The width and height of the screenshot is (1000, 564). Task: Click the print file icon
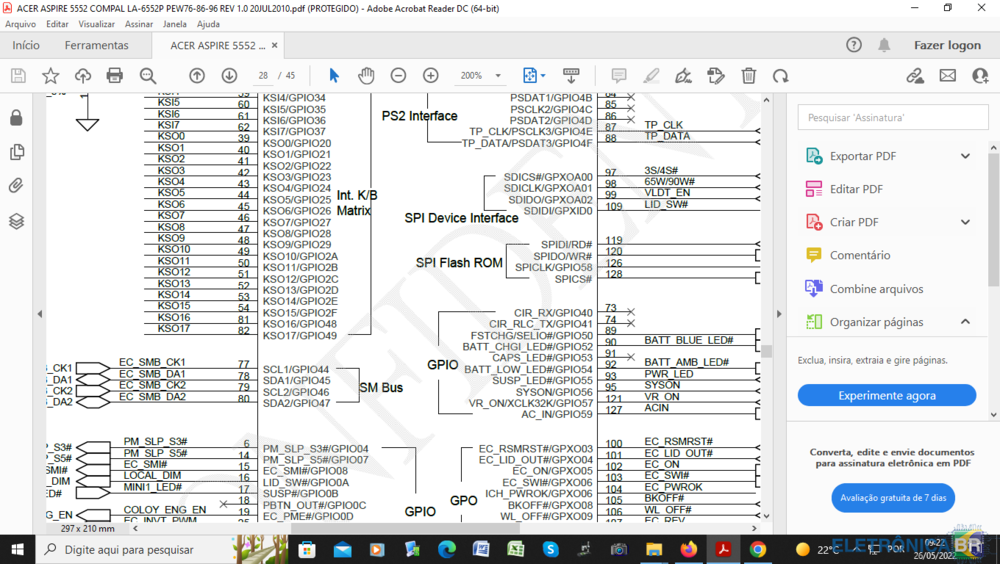[x=115, y=76]
